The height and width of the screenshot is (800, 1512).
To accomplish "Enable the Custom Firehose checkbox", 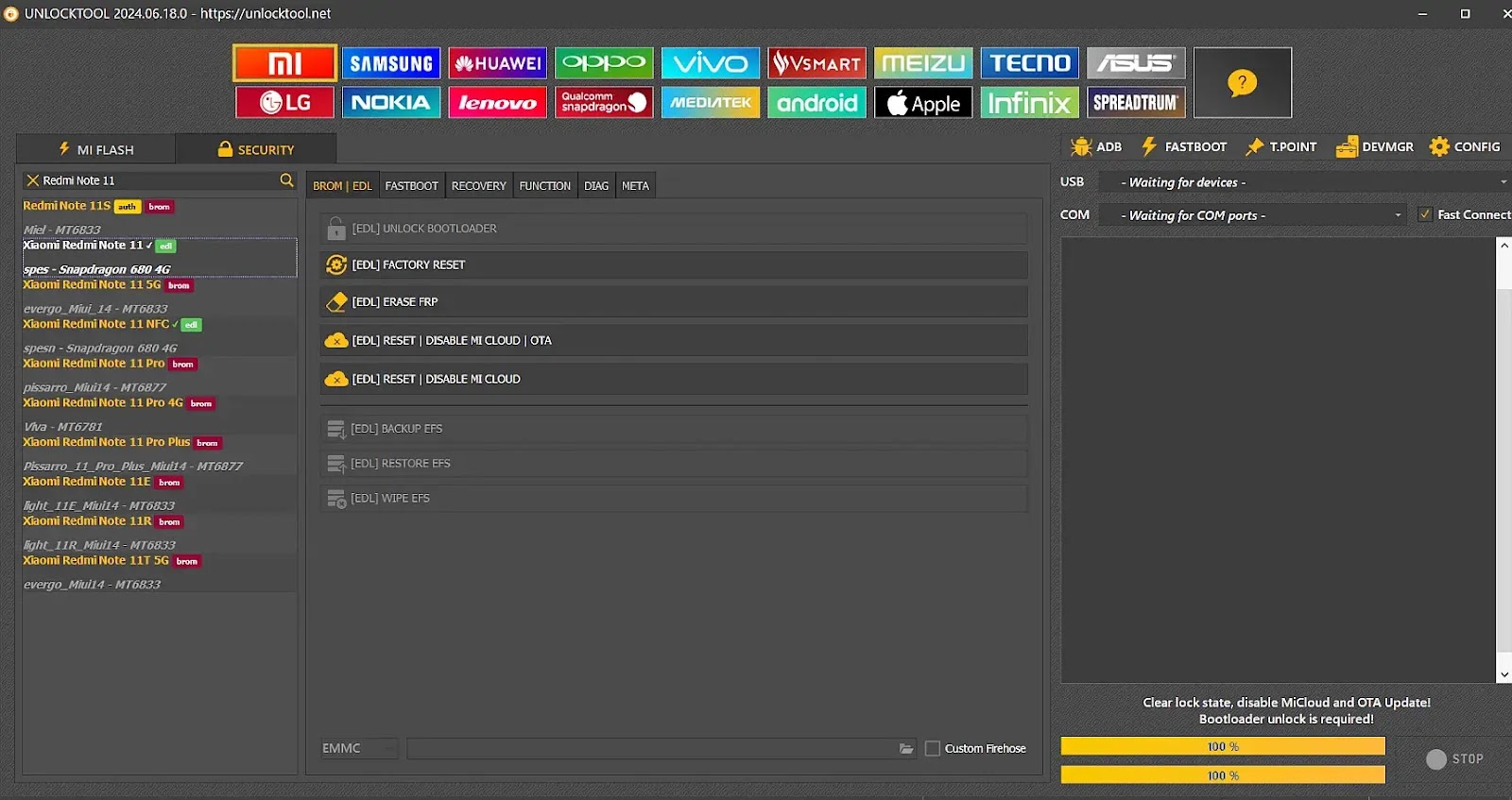I will [933, 748].
